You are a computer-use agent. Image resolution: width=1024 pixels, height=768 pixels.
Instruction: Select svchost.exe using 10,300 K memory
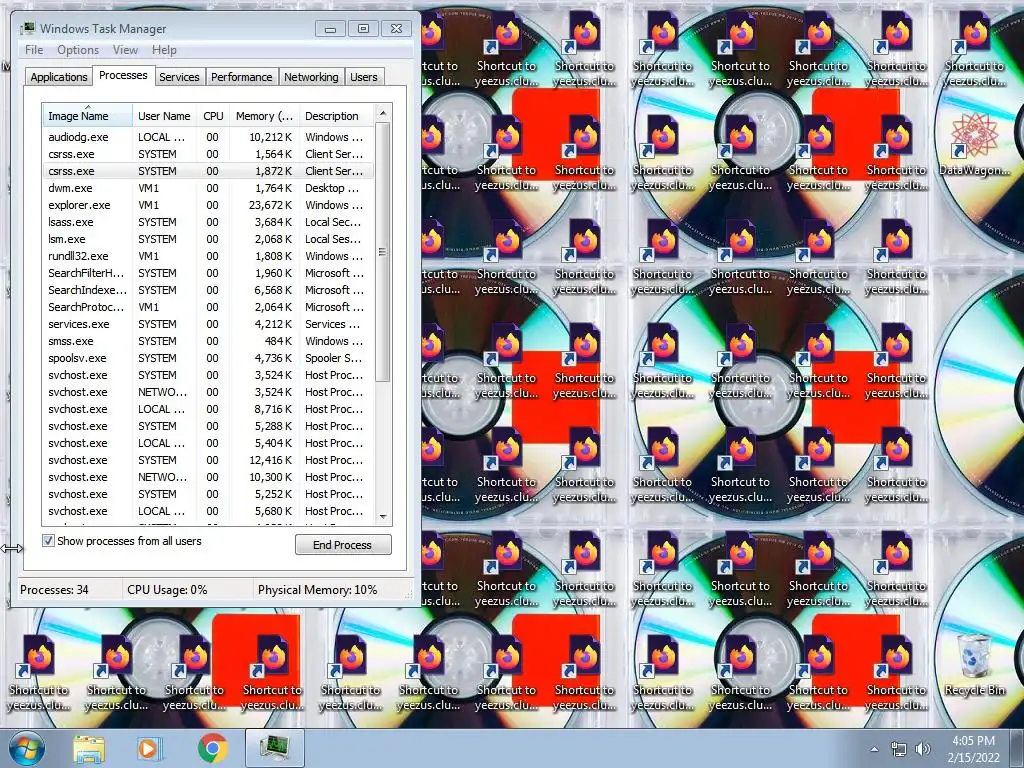[208, 477]
